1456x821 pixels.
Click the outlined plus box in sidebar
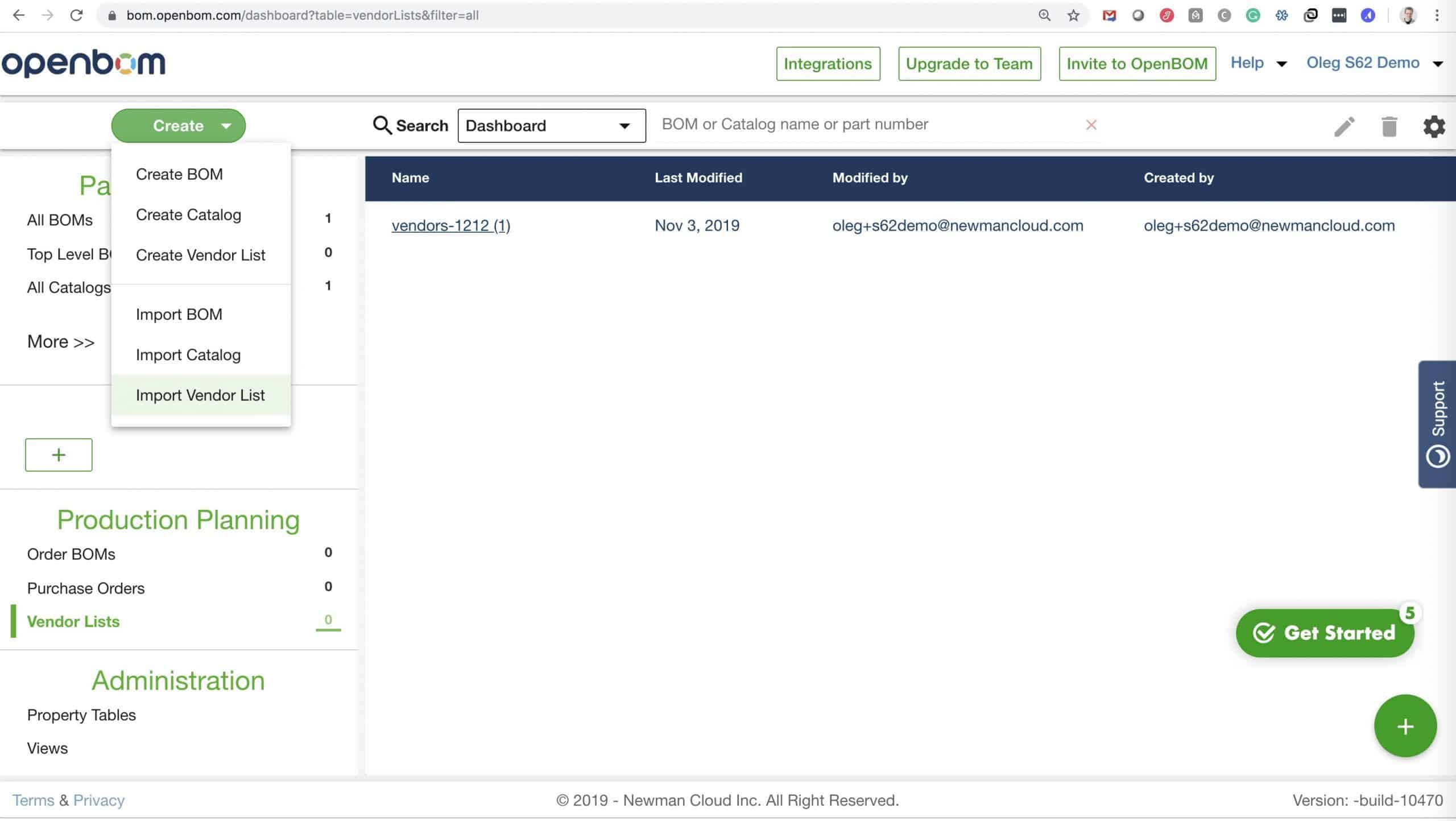[x=59, y=455]
